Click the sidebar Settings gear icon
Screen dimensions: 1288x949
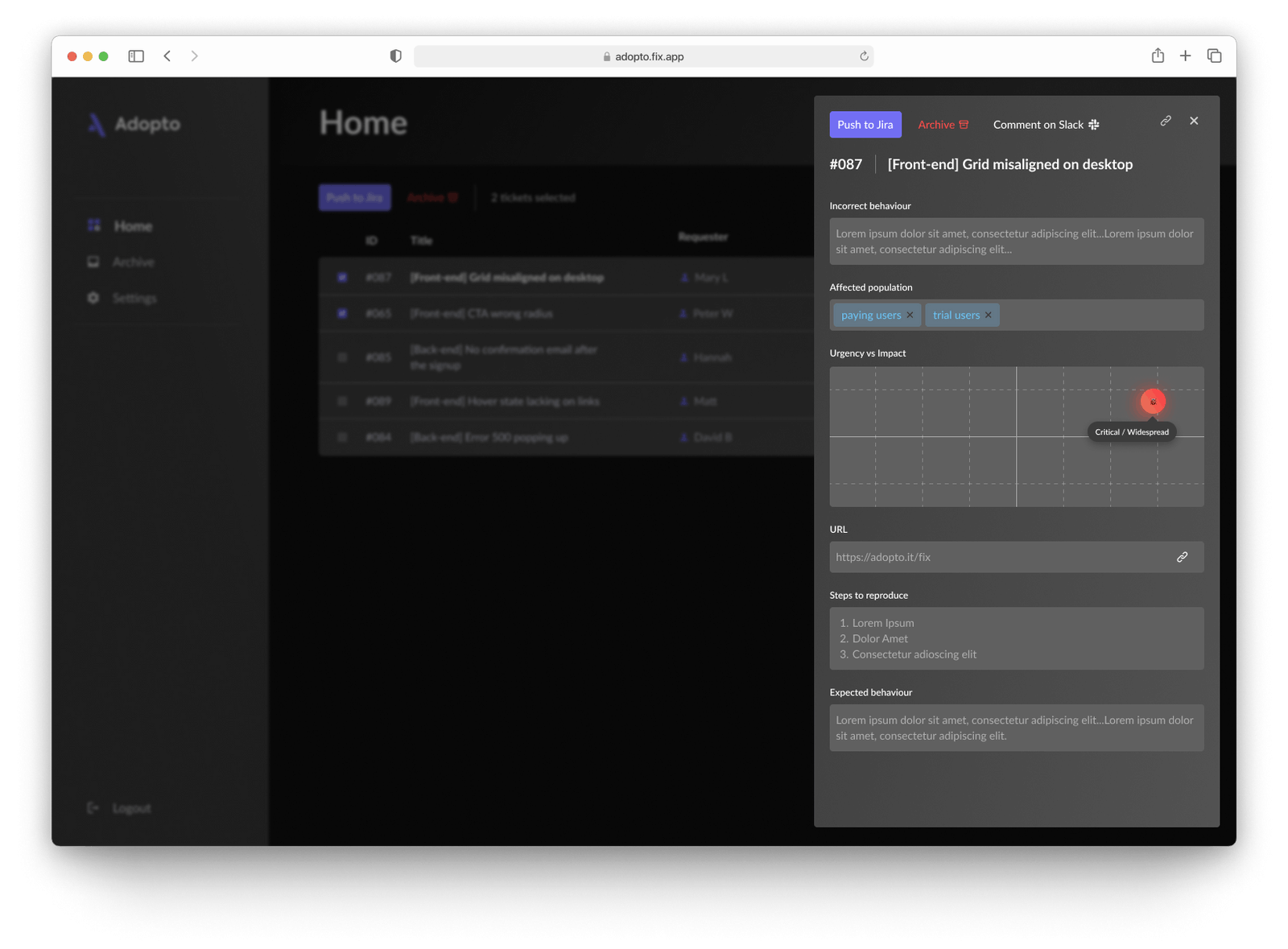(93, 298)
